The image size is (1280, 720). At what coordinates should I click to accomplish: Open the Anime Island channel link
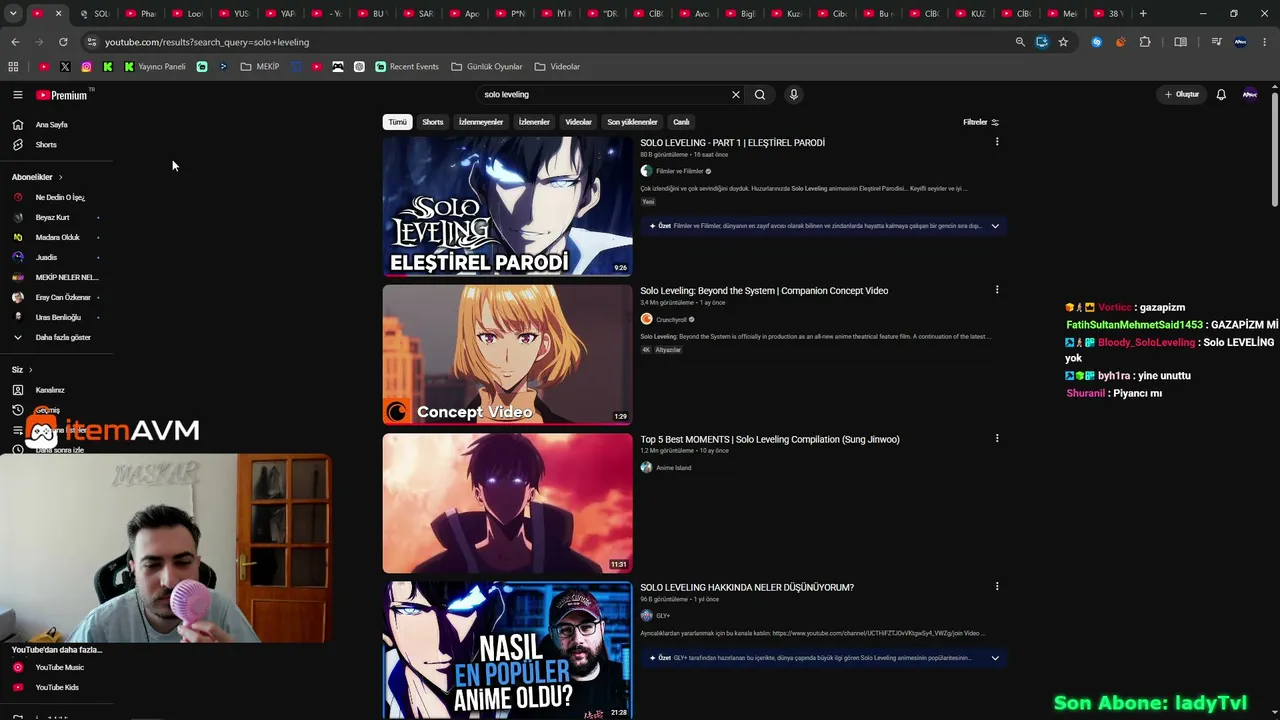(x=674, y=468)
